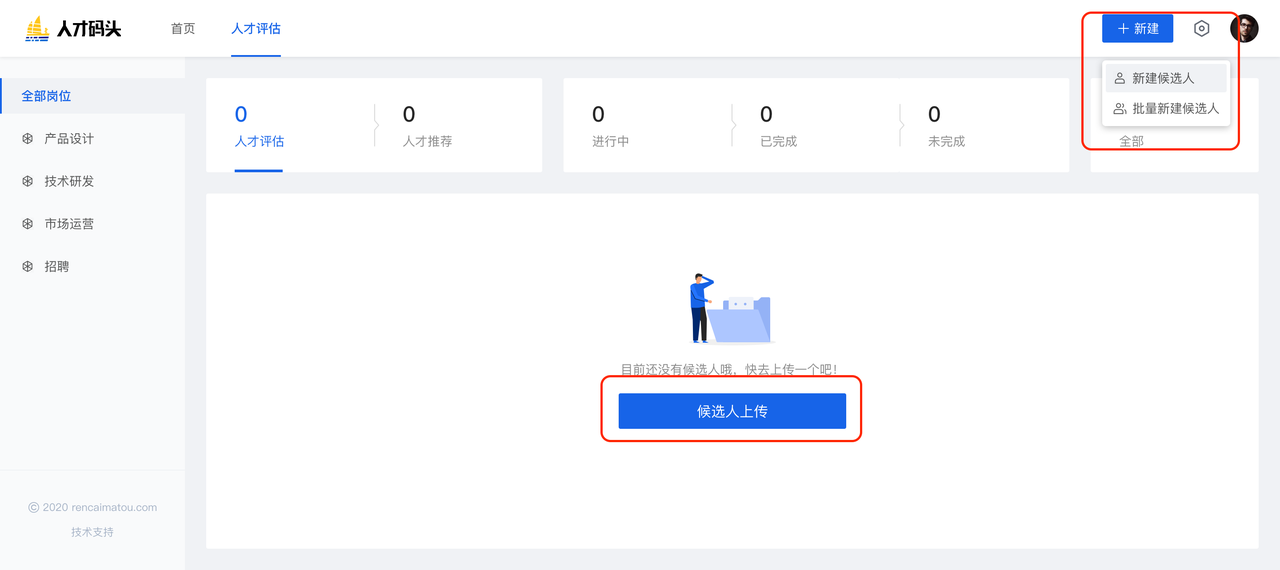Screen dimensions: 1280x570
Task: Click the 人才码头 logo icon
Action: 37,29
